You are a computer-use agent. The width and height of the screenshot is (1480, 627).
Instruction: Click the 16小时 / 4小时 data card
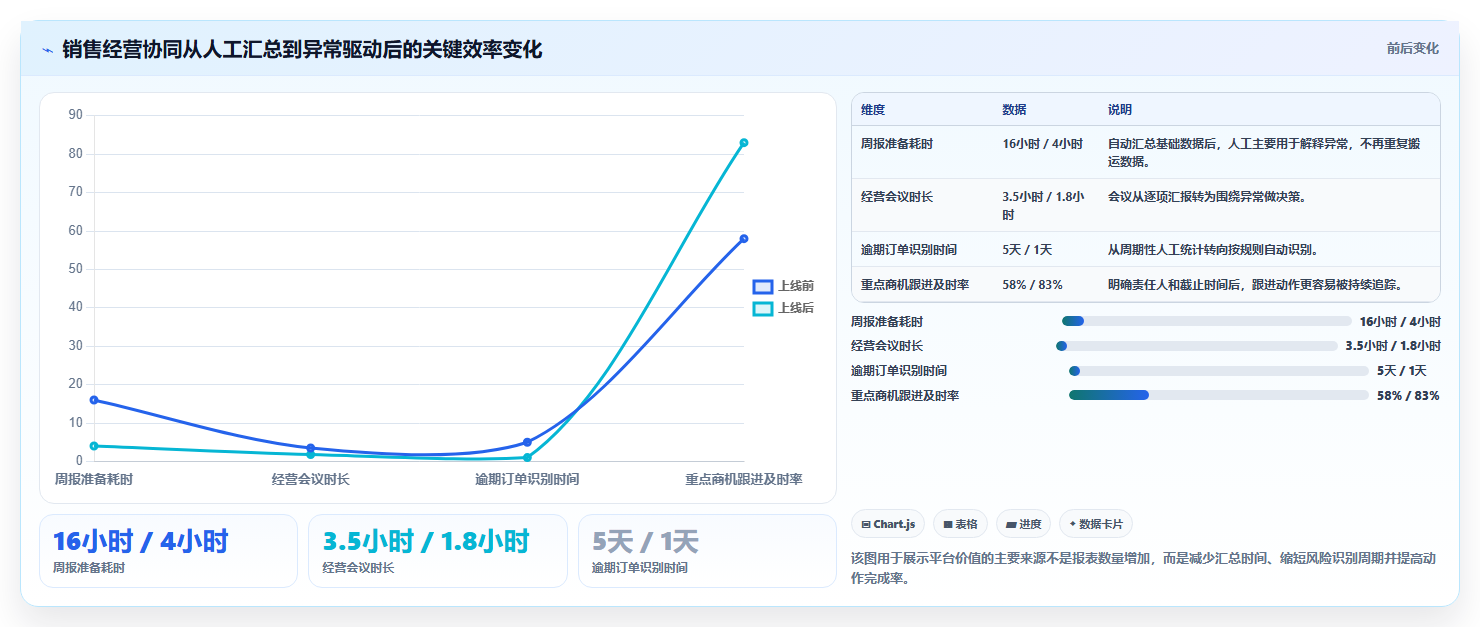(x=168, y=551)
